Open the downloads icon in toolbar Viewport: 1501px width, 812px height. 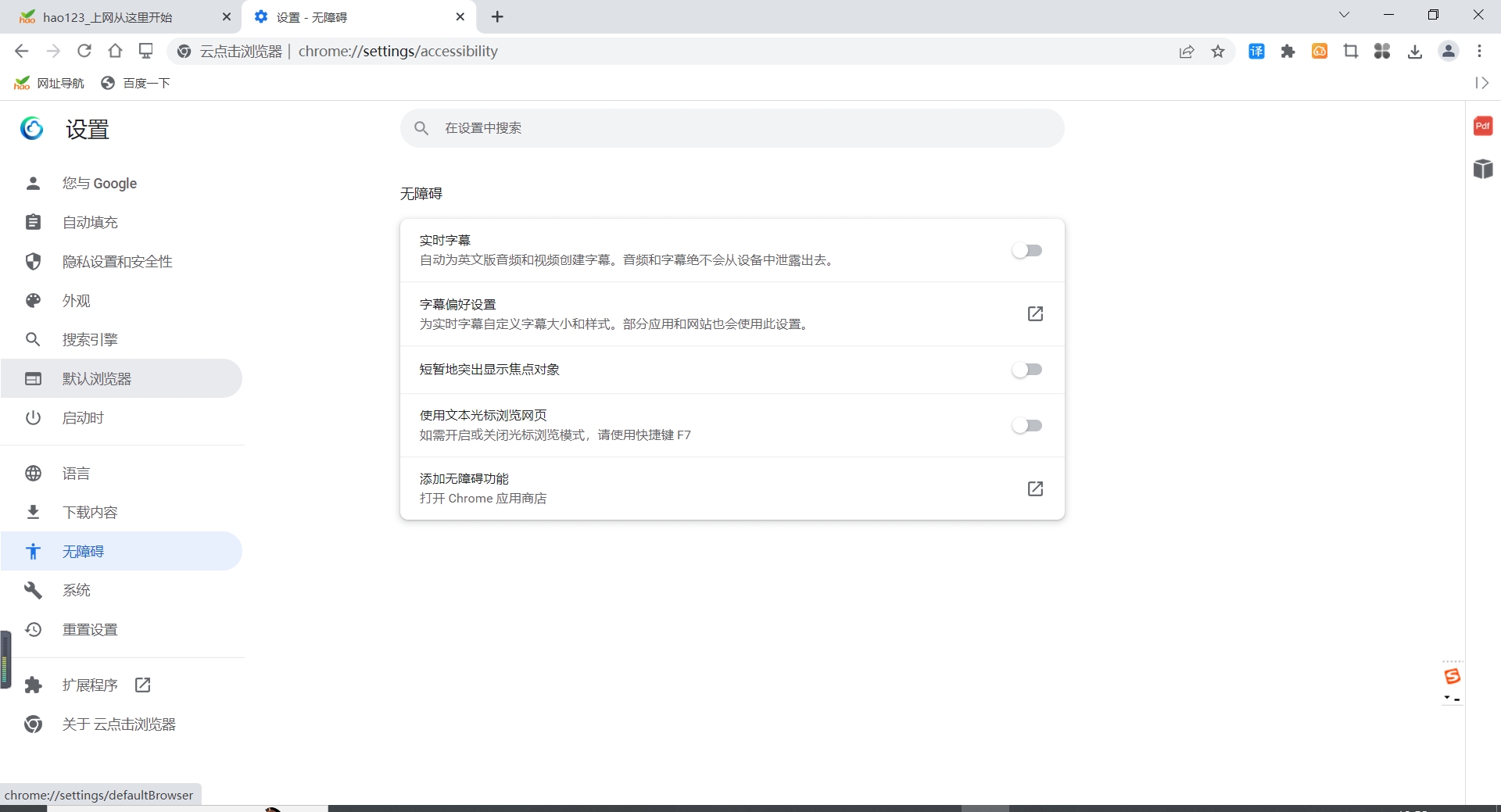coord(1415,52)
